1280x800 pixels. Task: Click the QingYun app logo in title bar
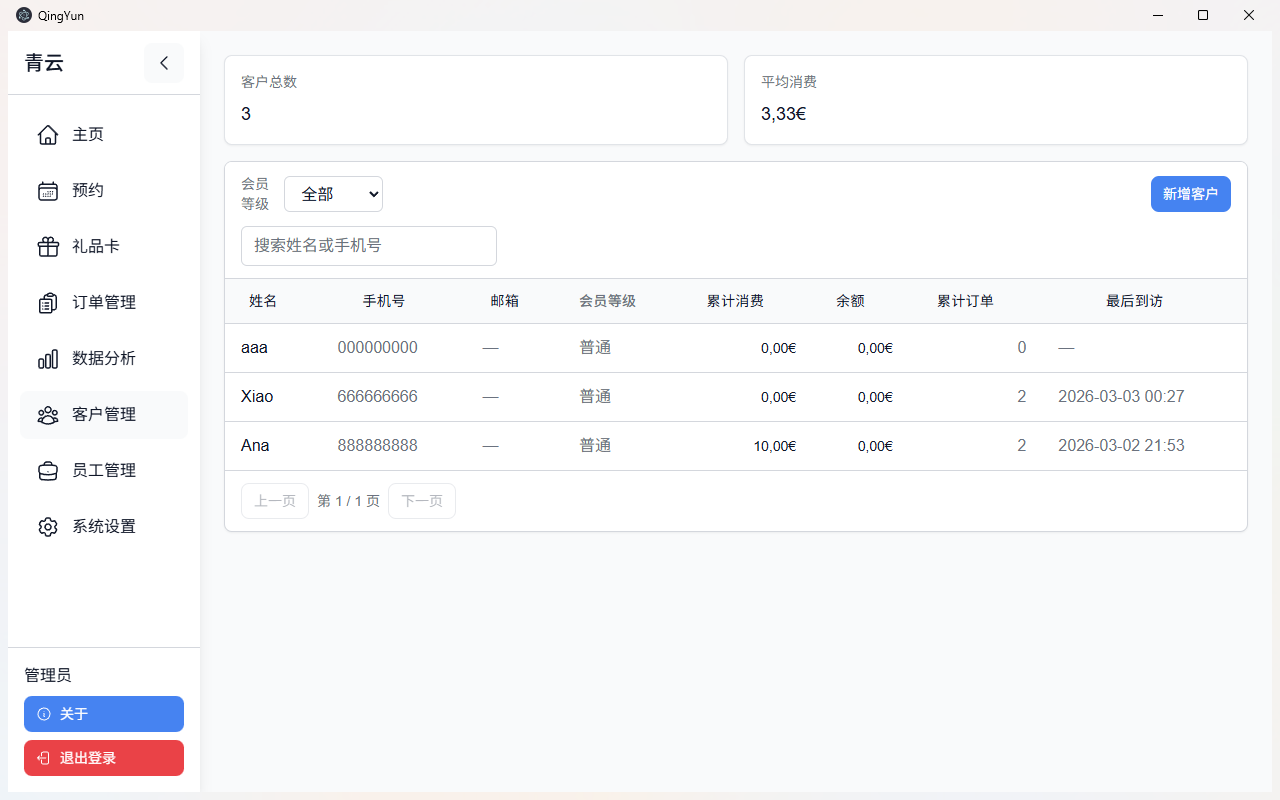(24, 15)
